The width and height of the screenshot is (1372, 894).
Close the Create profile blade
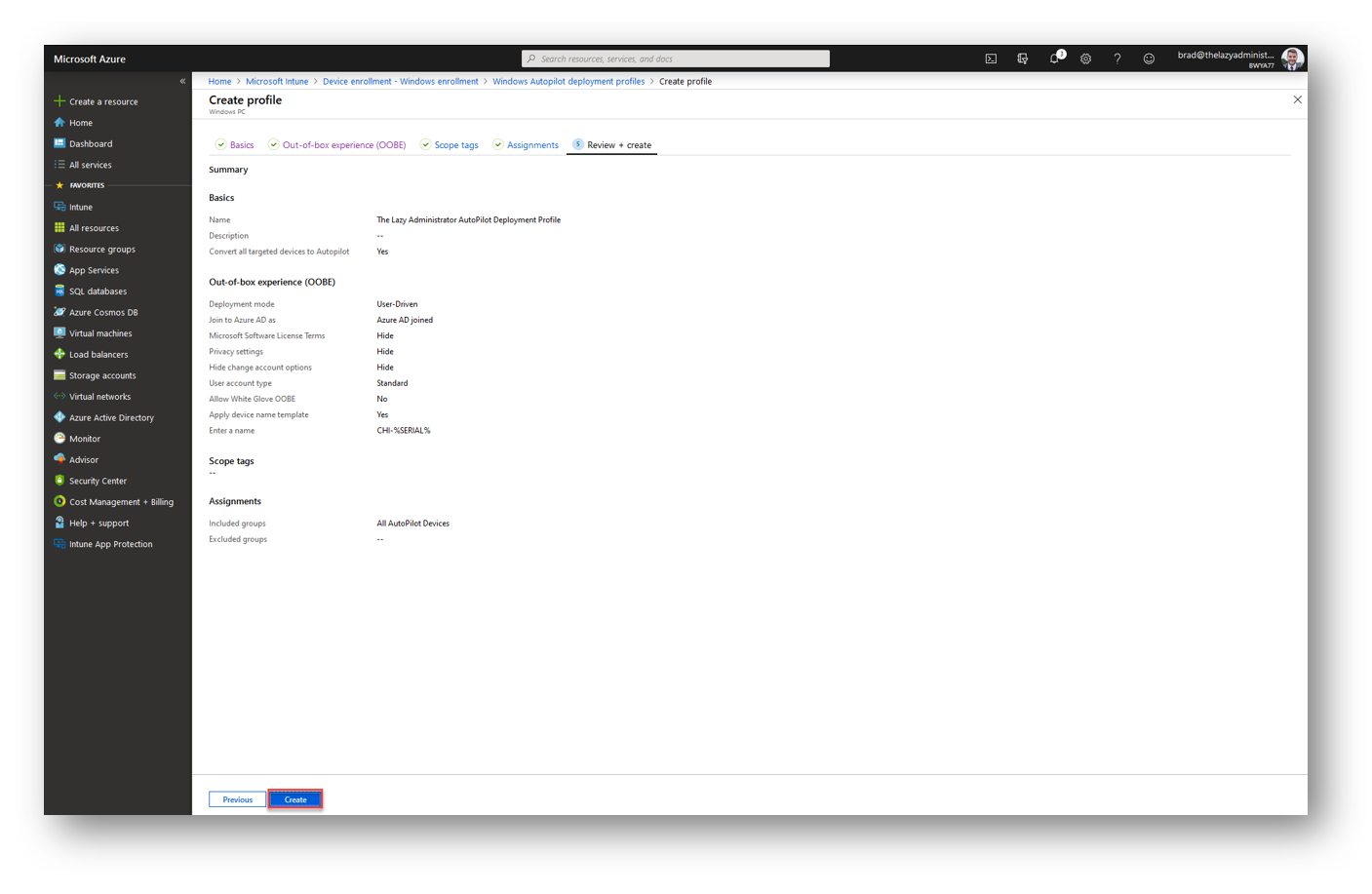click(x=1297, y=99)
